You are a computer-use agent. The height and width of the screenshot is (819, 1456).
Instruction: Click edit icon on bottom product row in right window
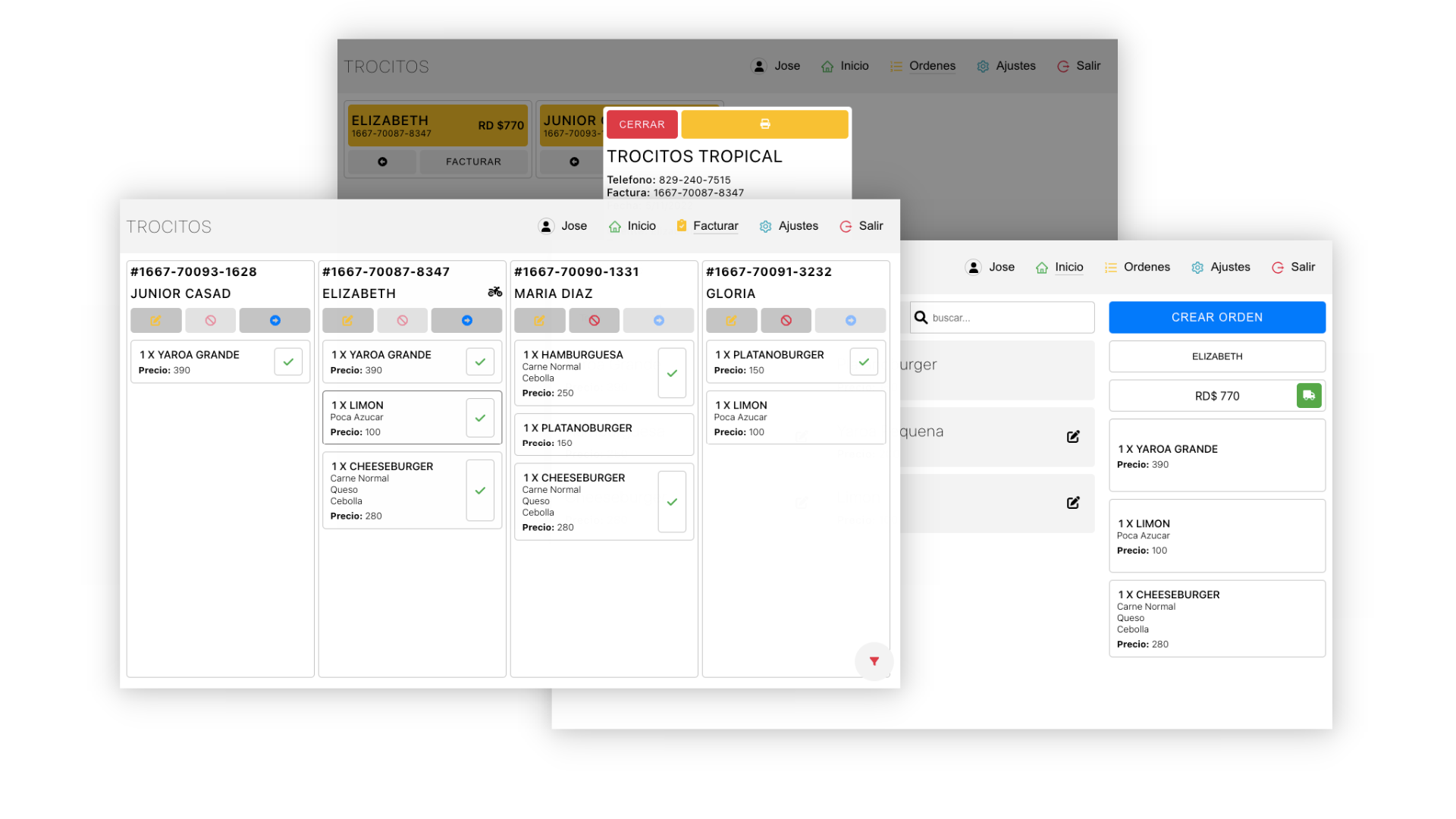[1073, 503]
